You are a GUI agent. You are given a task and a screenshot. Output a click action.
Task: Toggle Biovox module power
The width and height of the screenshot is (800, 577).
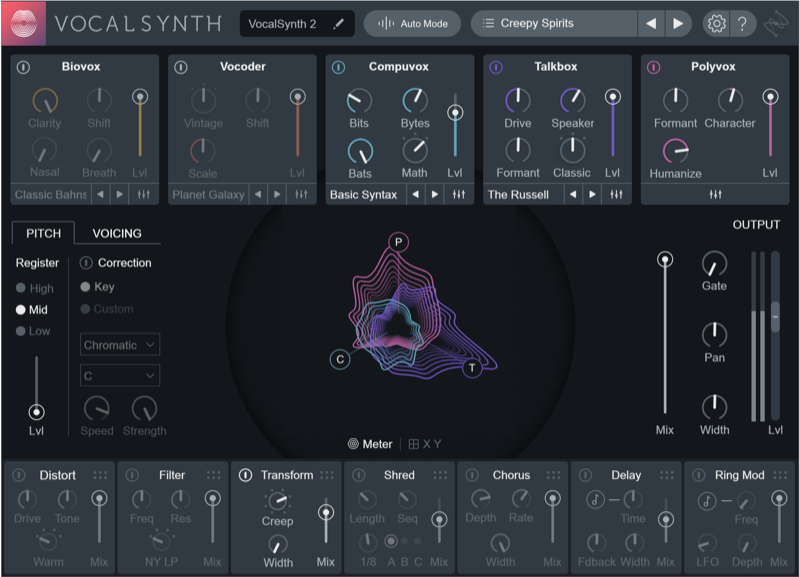pyautogui.click(x=23, y=67)
